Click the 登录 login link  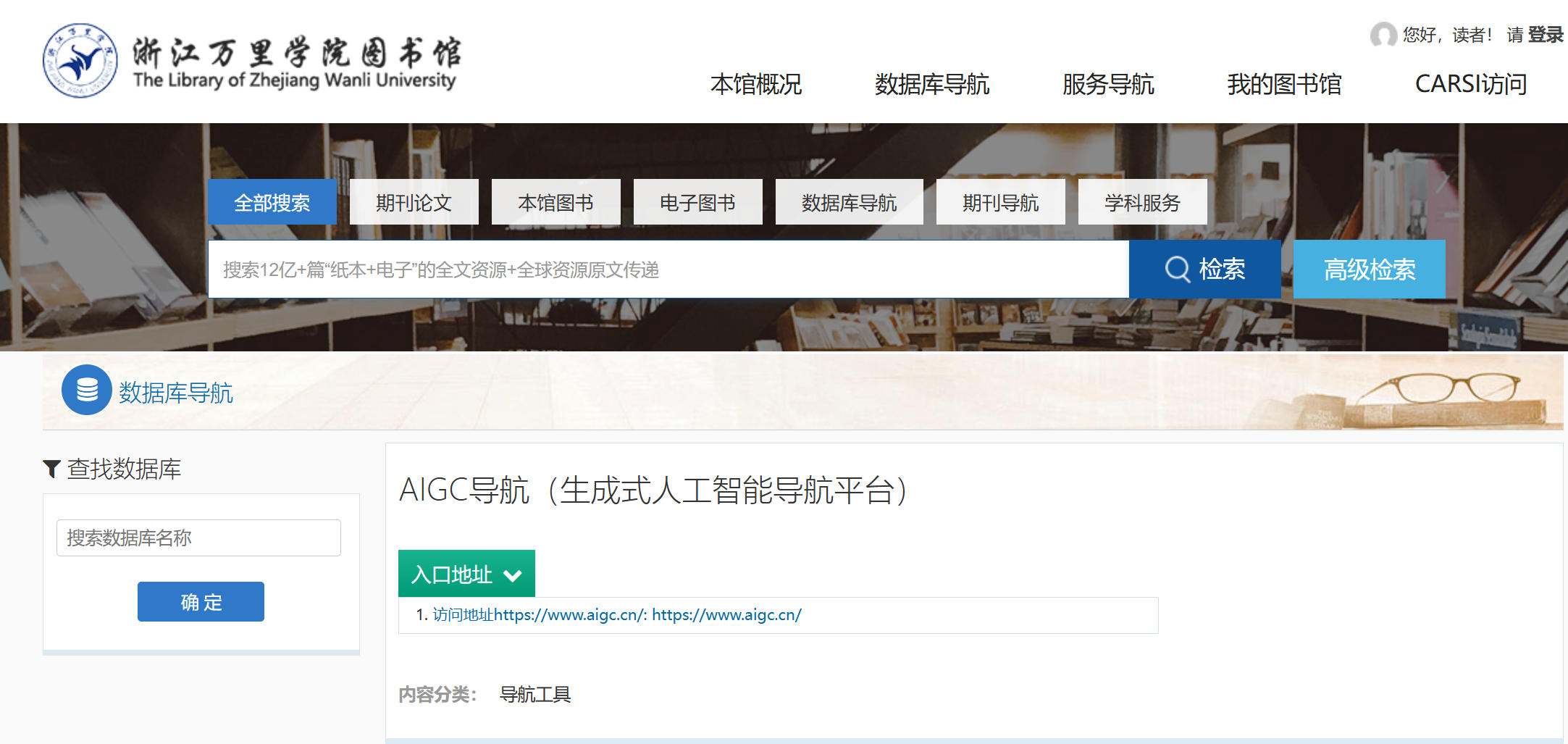1545,35
